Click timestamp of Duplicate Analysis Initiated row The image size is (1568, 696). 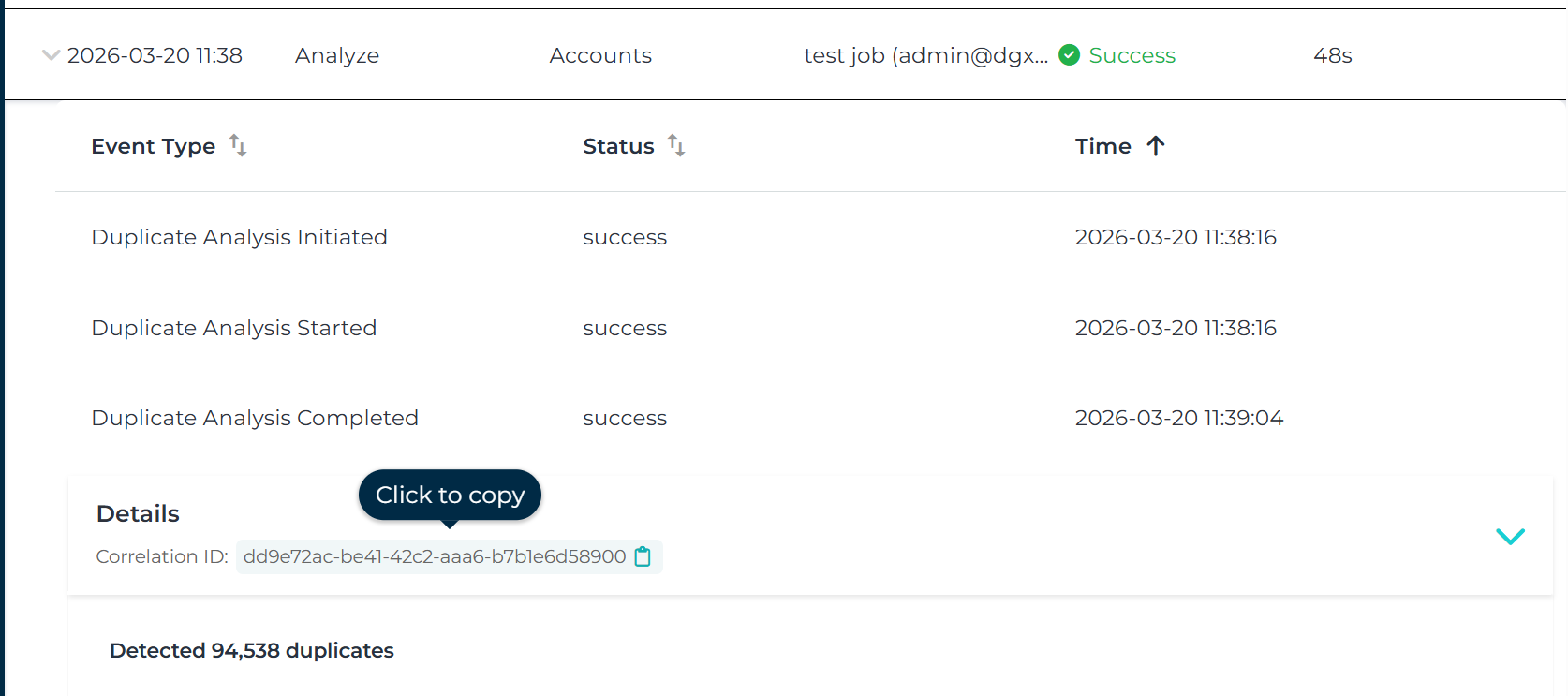[x=1176, y=237]
